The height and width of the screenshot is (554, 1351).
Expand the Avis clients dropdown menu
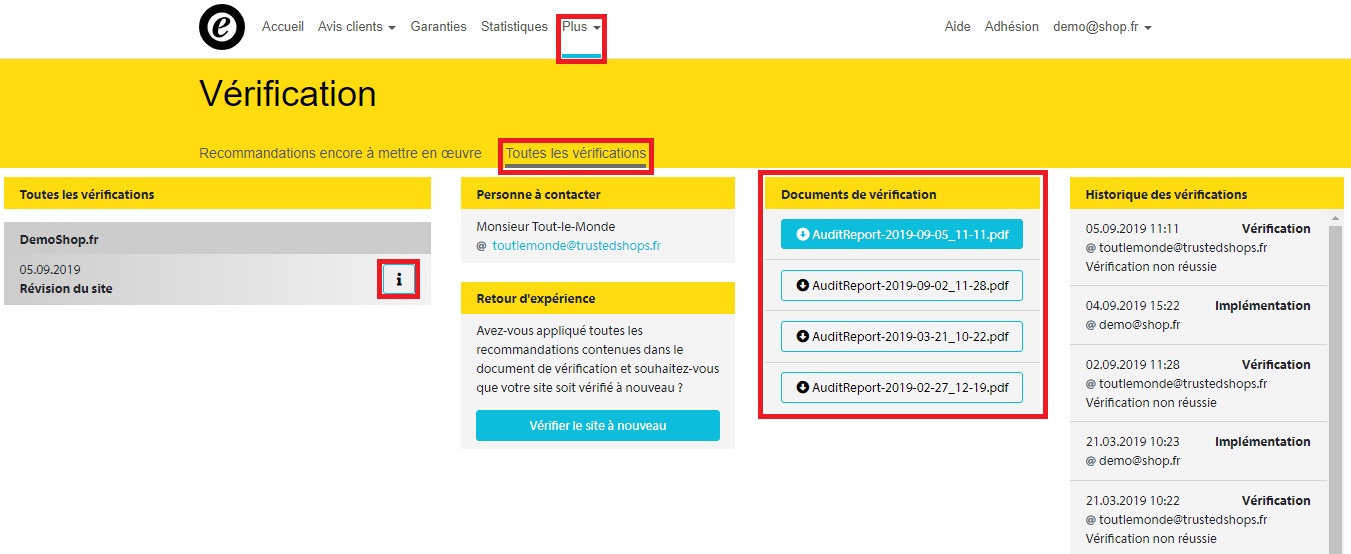357,27
